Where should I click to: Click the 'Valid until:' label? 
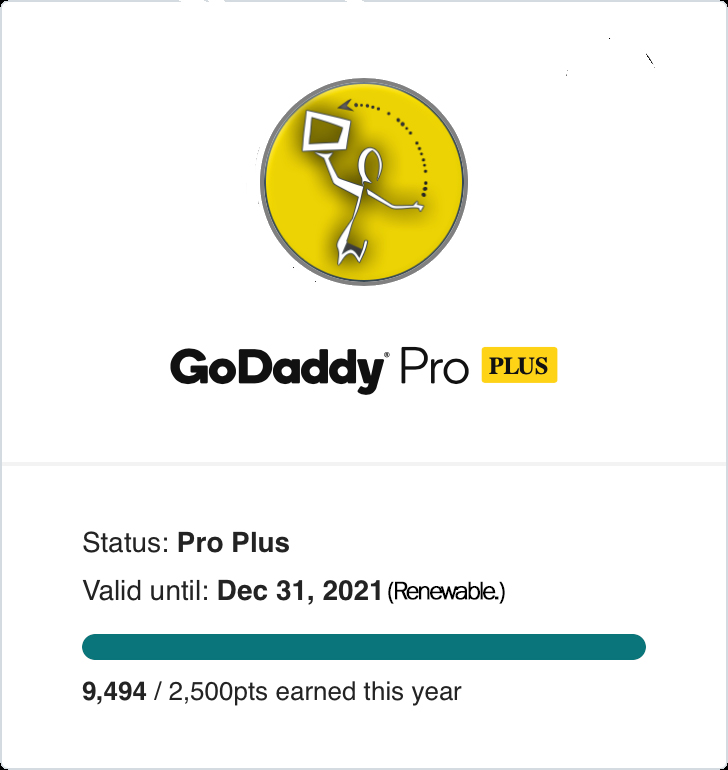tap(146, 590)
